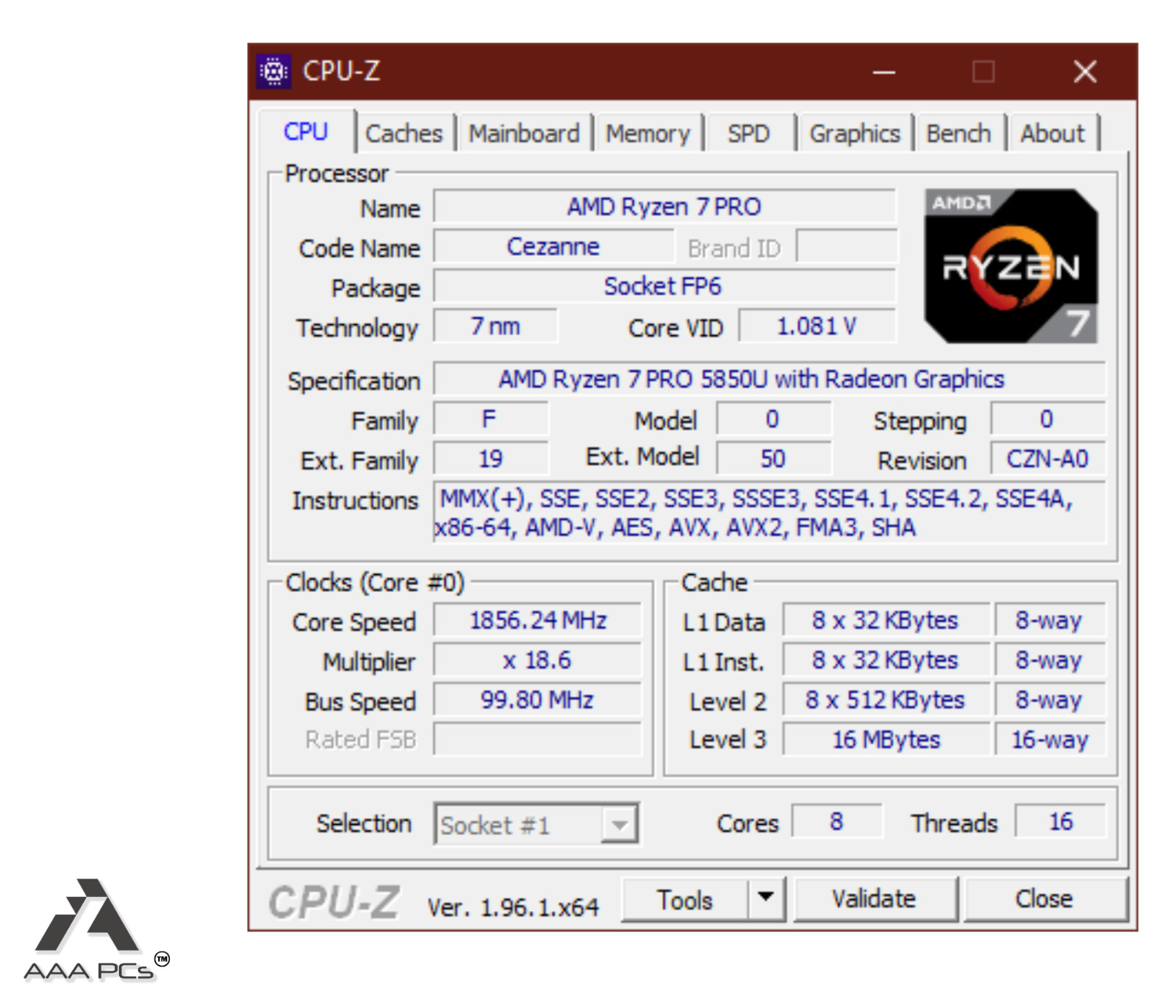
Task: View the About tab
Action: click(x=1053, y=133)
